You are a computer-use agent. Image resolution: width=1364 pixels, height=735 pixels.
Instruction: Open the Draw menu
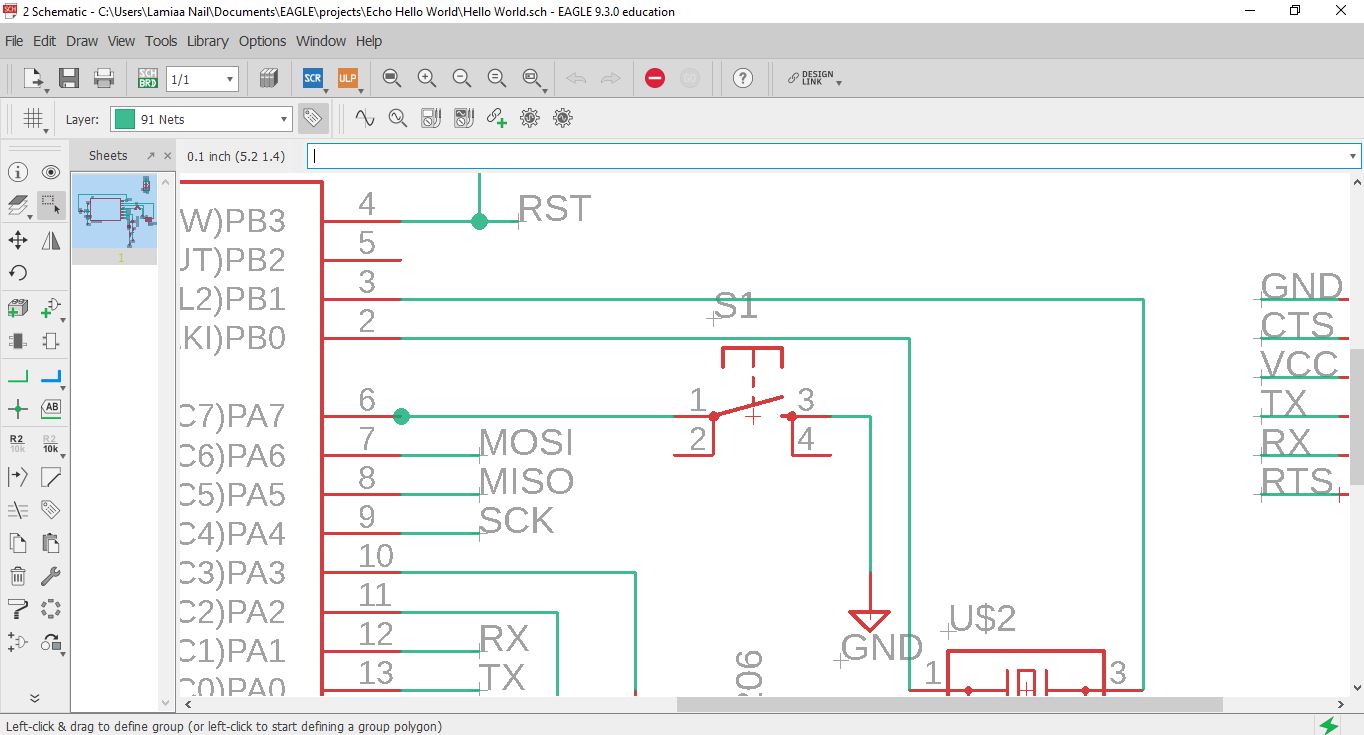pyautogui.click(x=82, y=41)
